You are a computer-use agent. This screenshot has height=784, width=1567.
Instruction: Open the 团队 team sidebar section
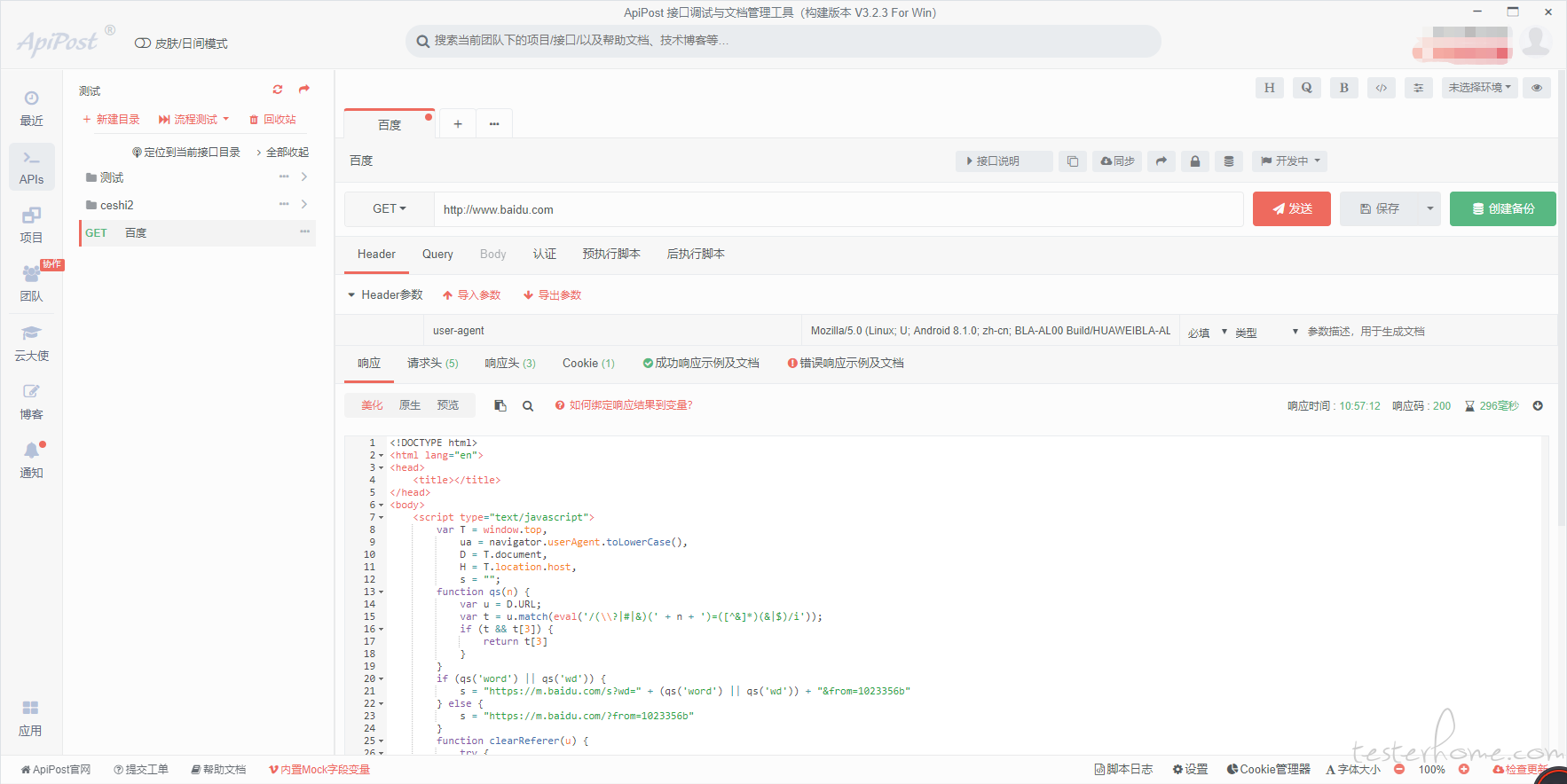click(x=31, y=284)
